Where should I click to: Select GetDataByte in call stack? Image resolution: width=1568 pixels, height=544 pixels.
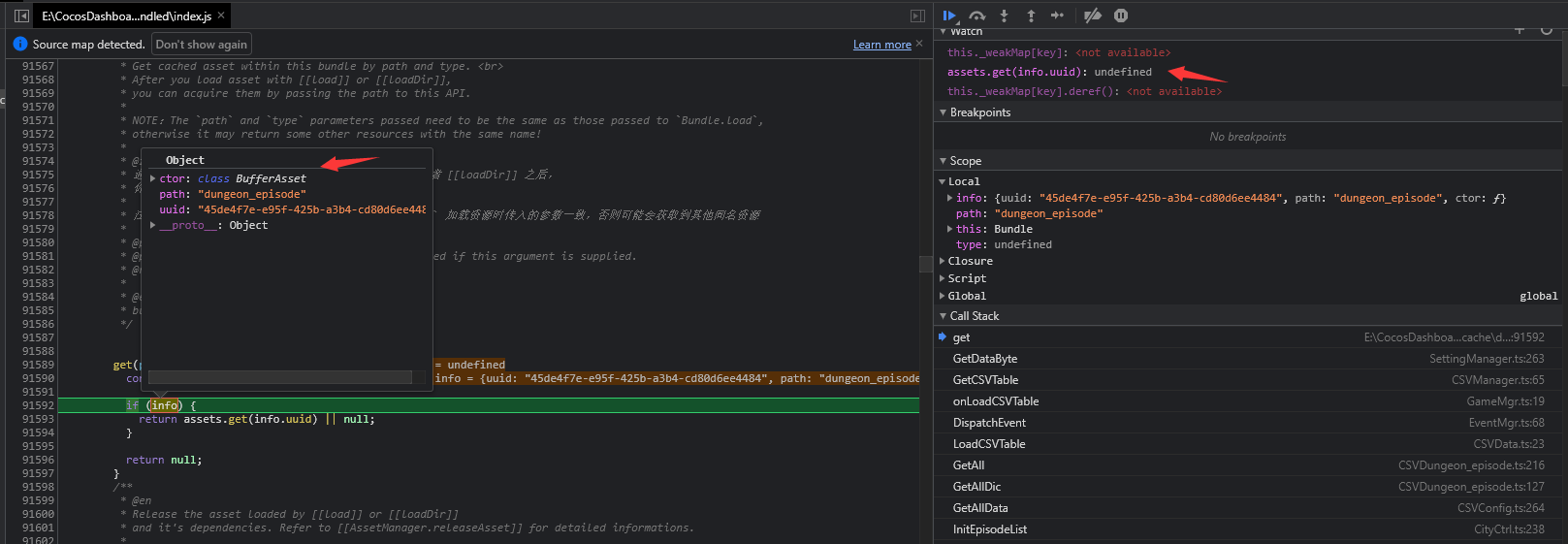tap(984, 359)
